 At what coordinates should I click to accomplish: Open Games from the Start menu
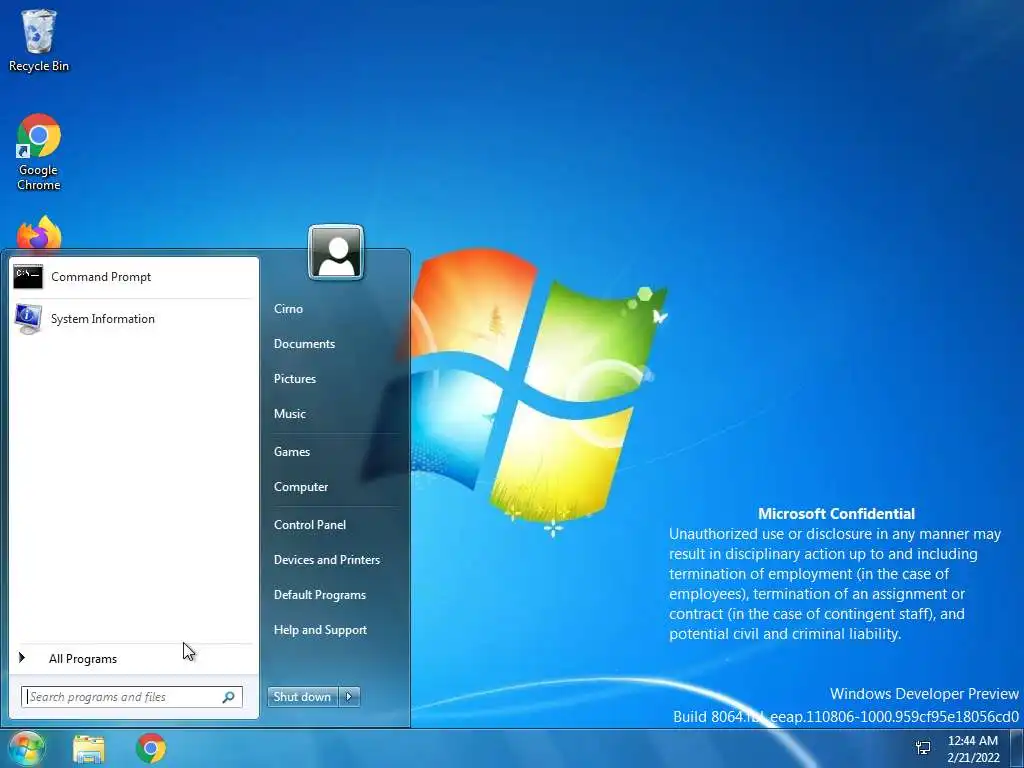(292, 452)
